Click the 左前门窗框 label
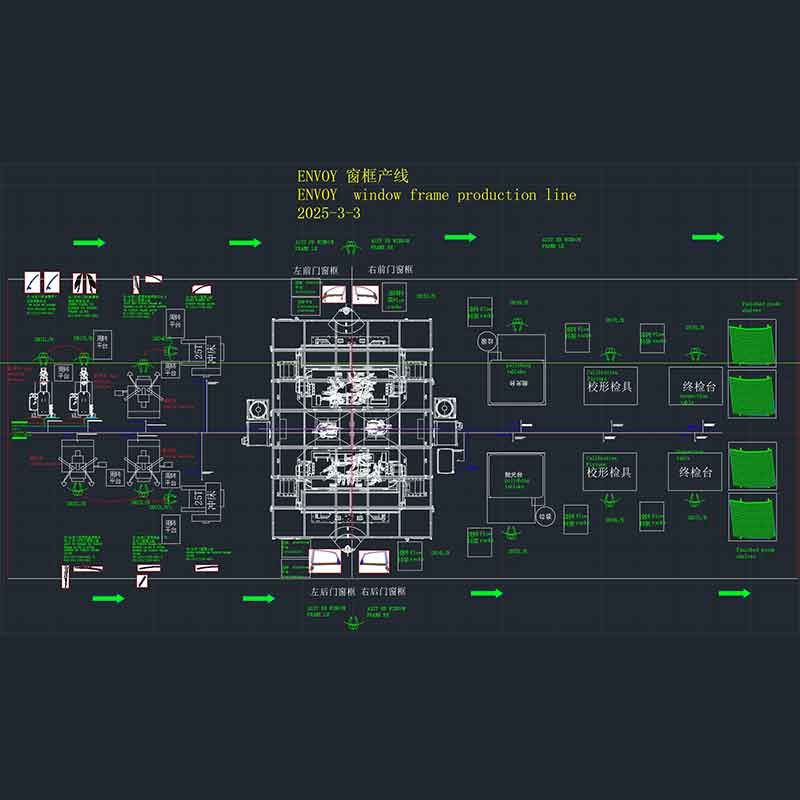The height and width of the screenshot is (800, 800). point(316,270)
